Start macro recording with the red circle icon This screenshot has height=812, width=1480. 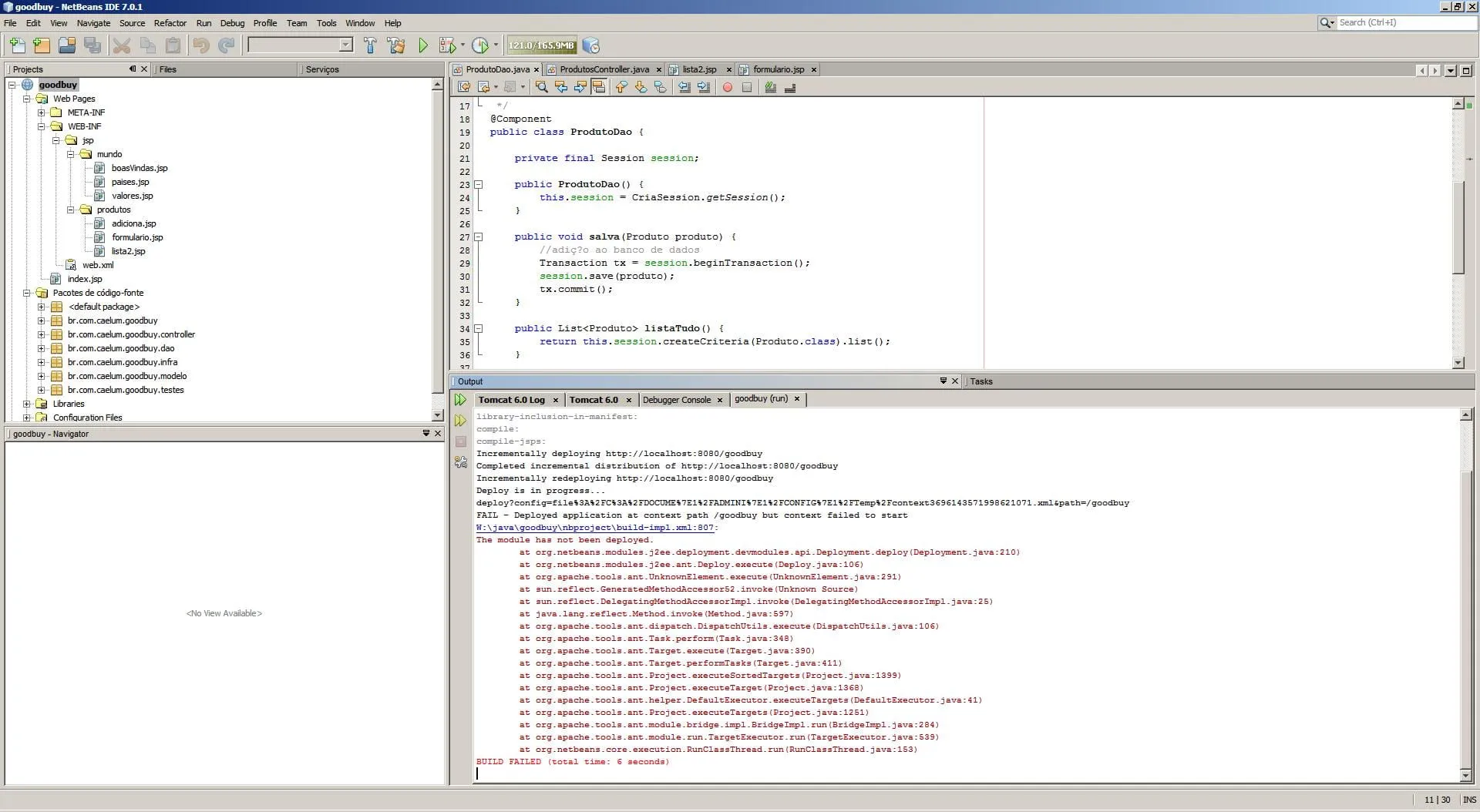point(727,87)
